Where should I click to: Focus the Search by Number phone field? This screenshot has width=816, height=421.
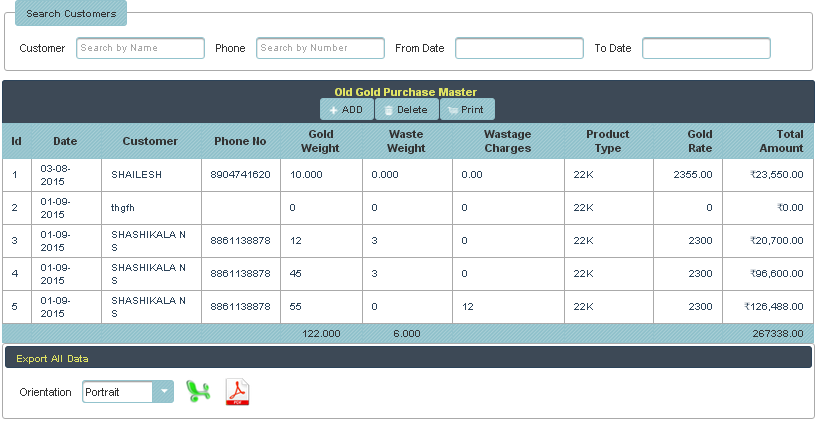pos(320,48)
